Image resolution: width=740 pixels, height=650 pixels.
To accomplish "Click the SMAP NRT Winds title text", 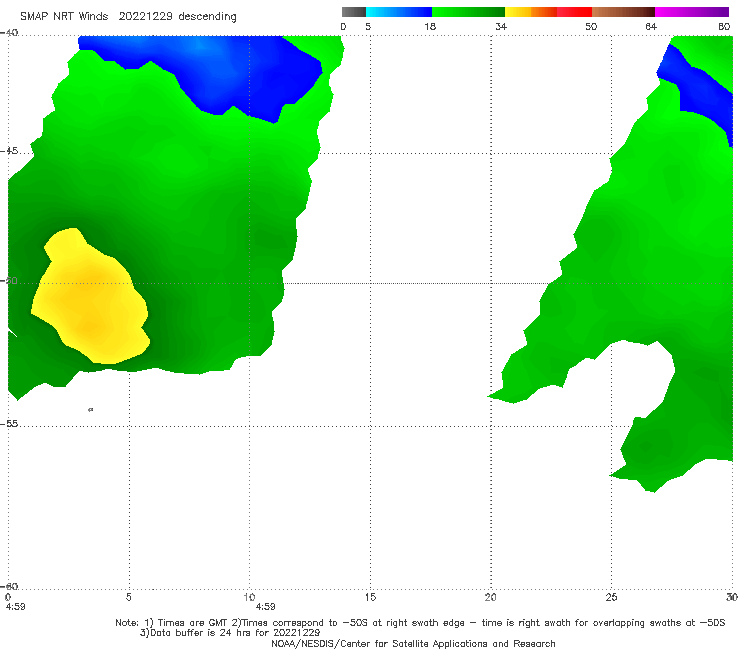I will tap(128, 16).
